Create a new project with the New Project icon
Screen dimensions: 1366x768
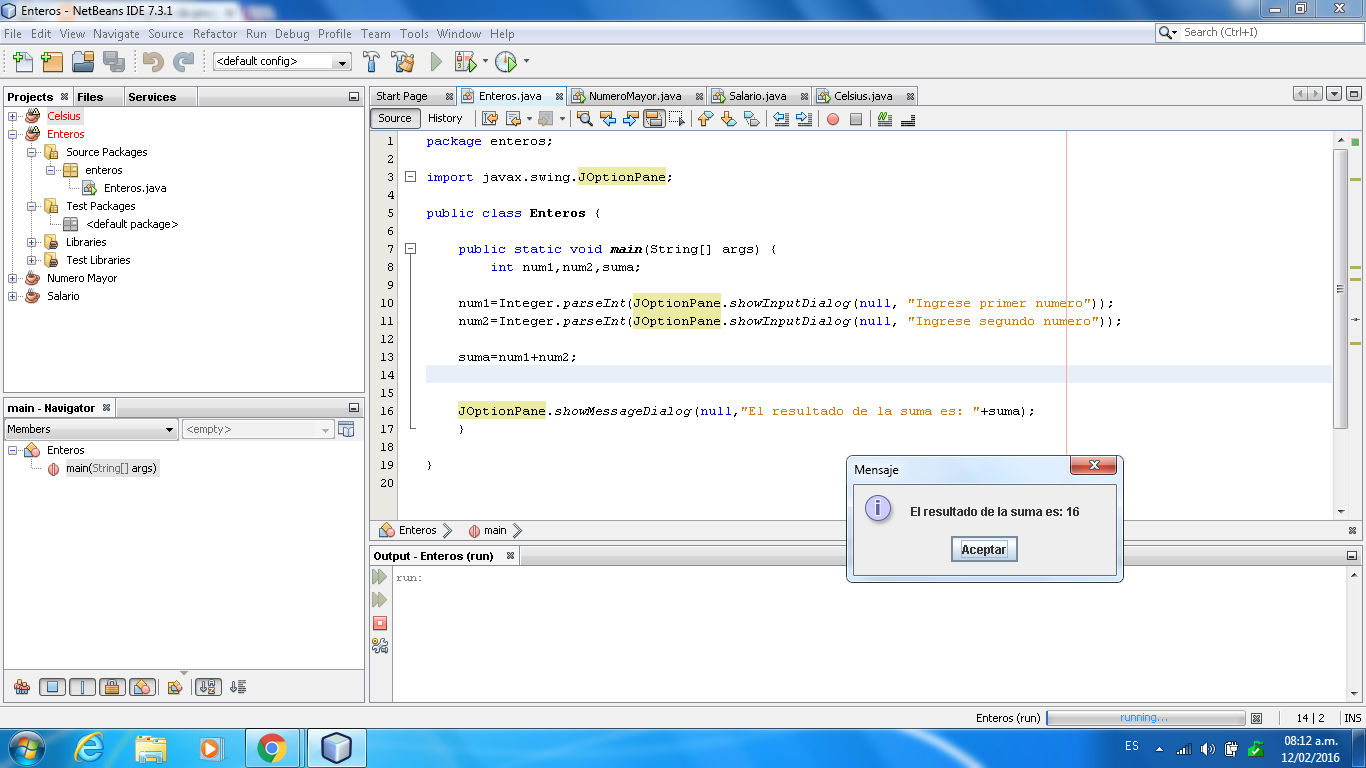(x=52, y=61)
